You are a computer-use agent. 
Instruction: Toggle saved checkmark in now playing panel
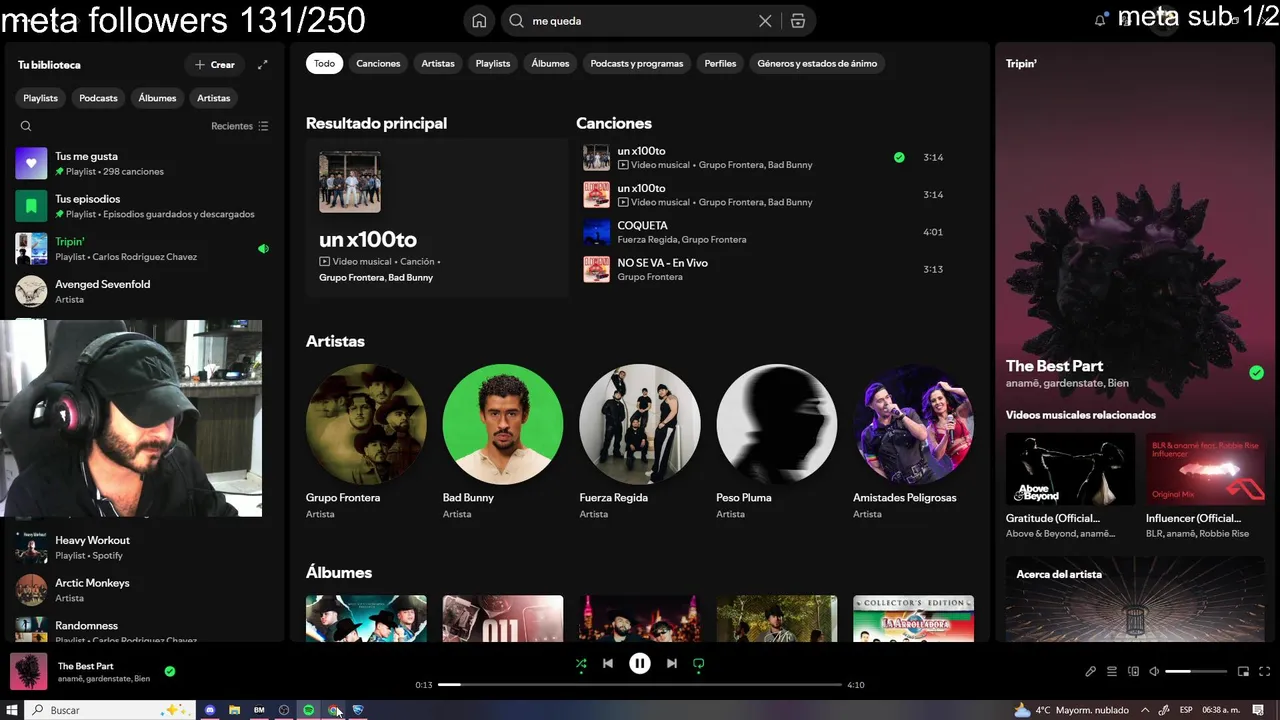coord(1256,373)
